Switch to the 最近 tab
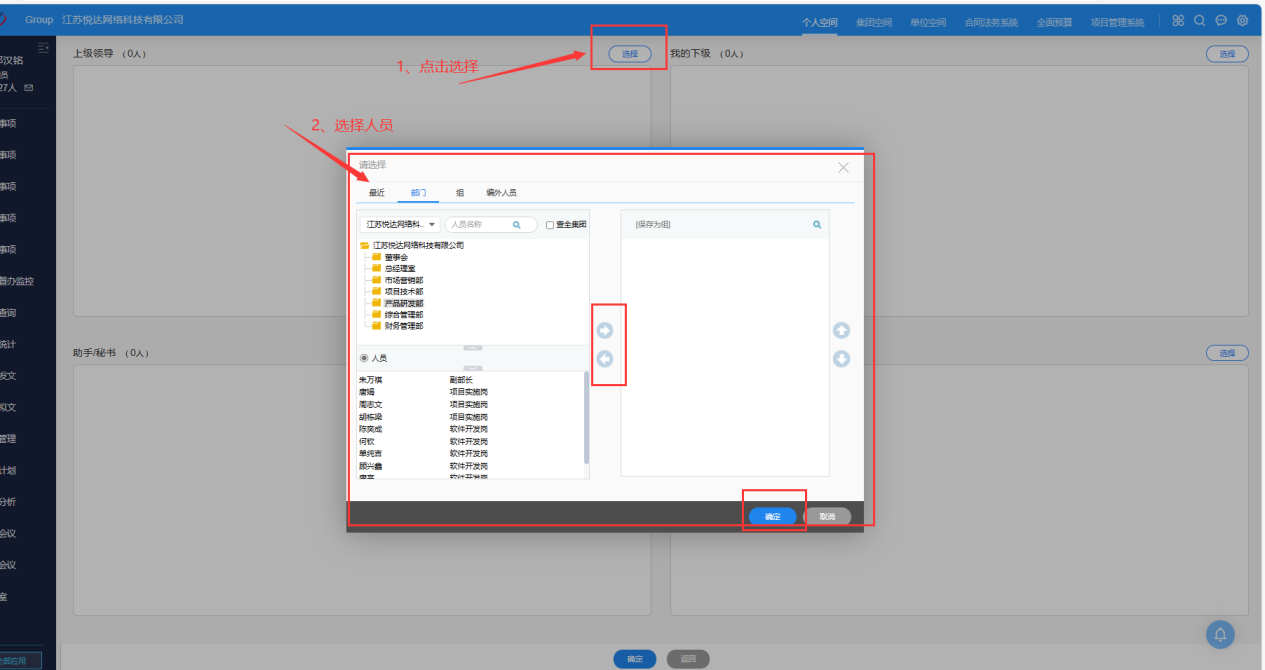Image resolution: width=1265 pixels, height=670 pixels. tap(377, 193)
